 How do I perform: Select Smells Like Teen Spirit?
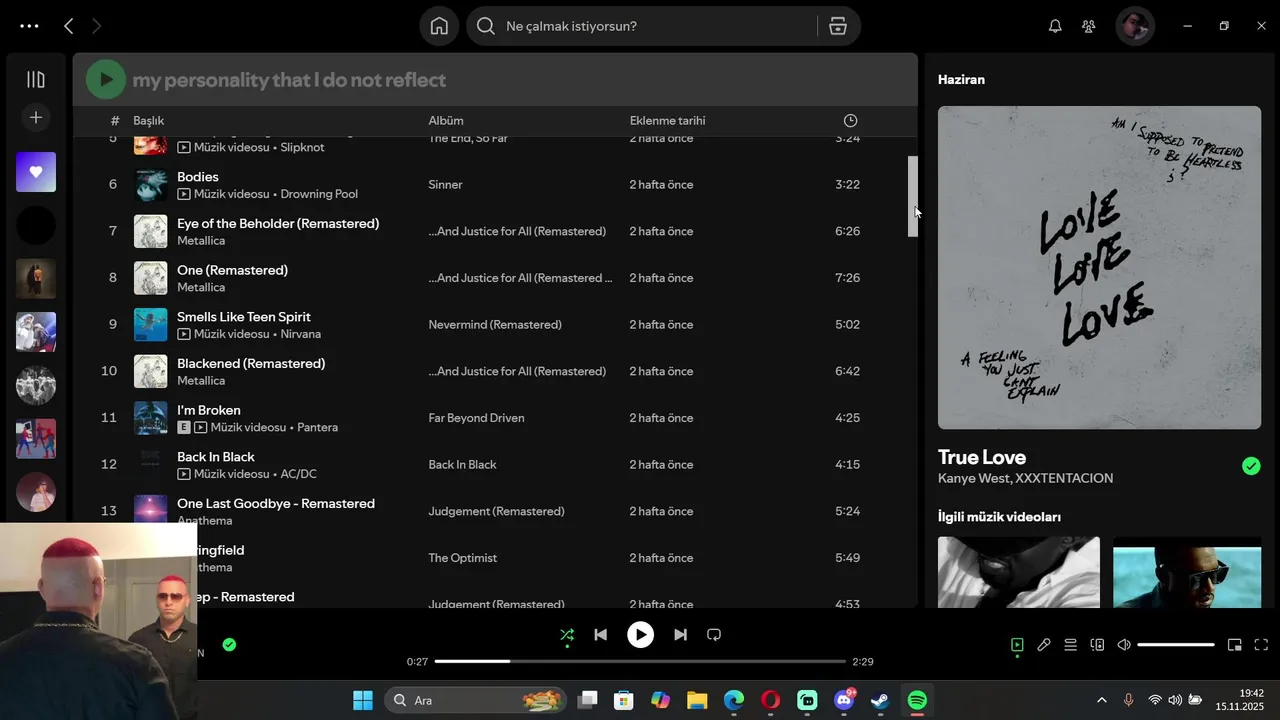tap(244, 317)
